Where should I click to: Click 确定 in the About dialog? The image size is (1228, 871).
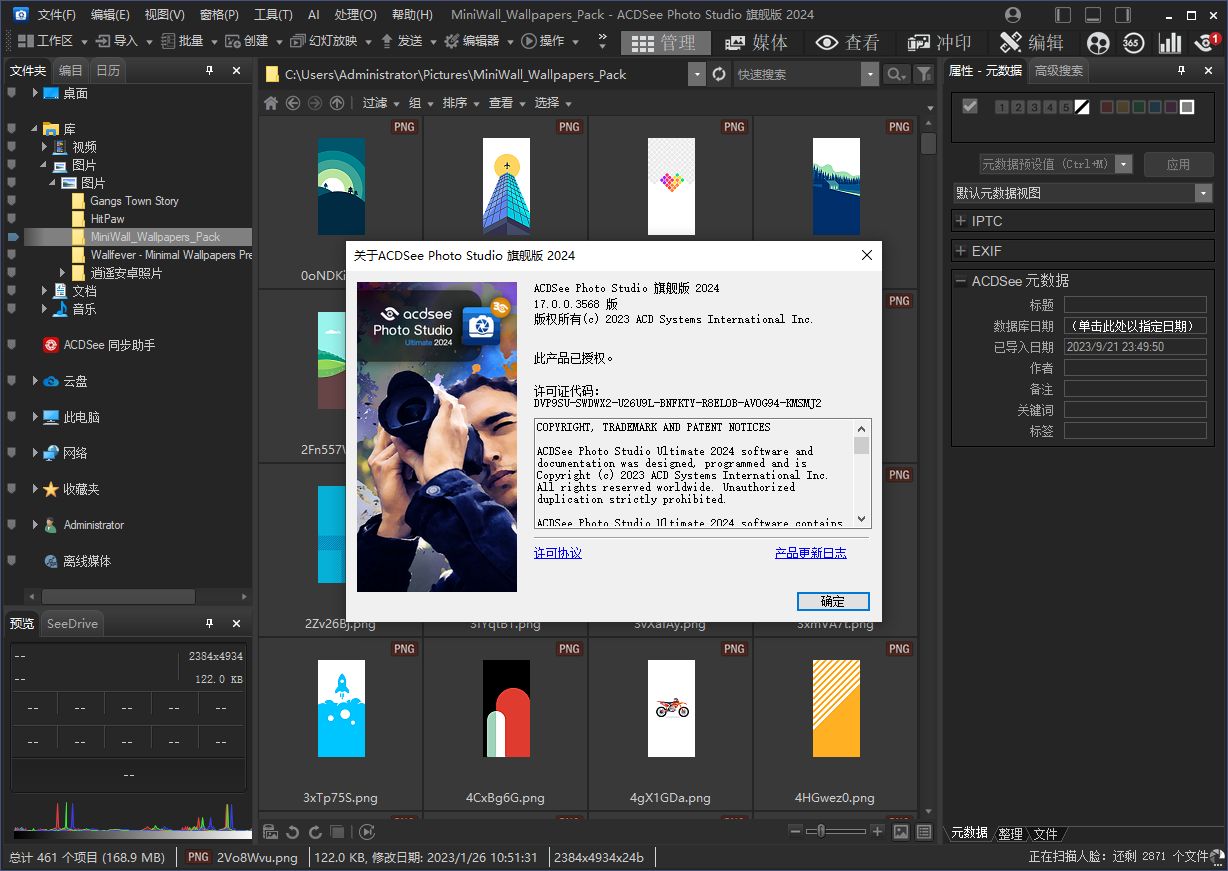click(833, 601)
